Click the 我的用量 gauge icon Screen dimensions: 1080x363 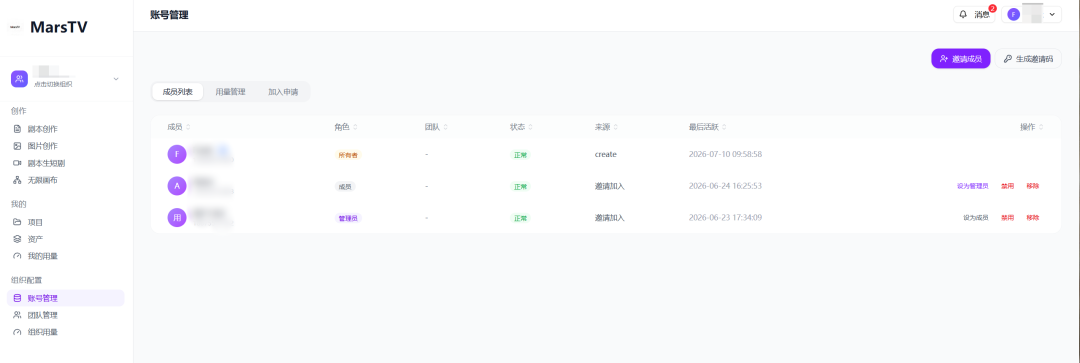click(x=17, y=256)
